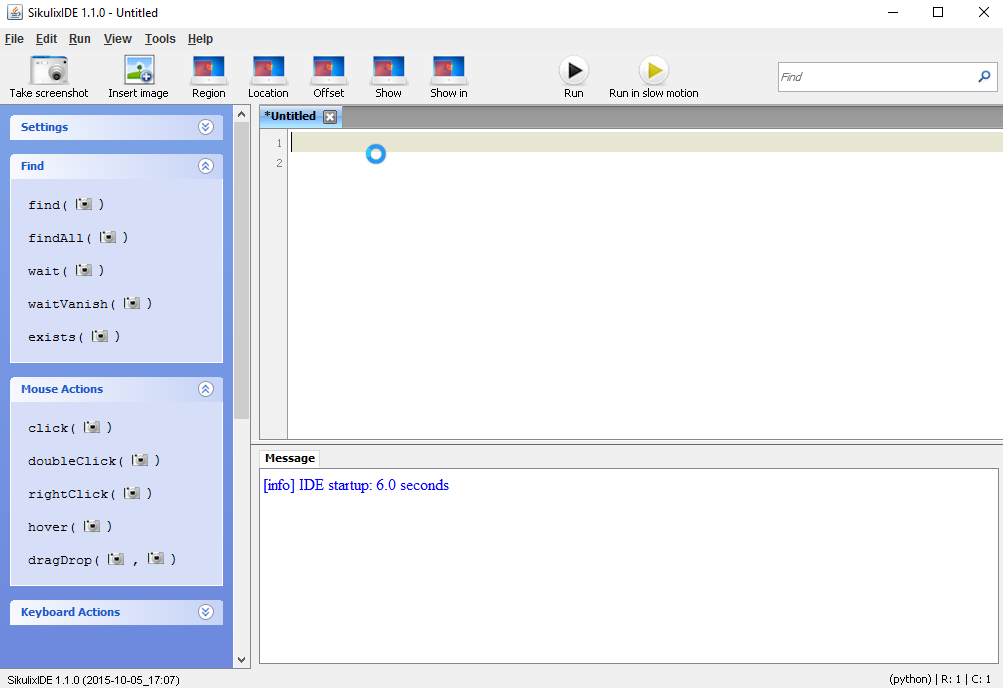The image size is (1003, 688).
Task: Collapse the Mouse Actions panel chevron
Action: point(205,389)
